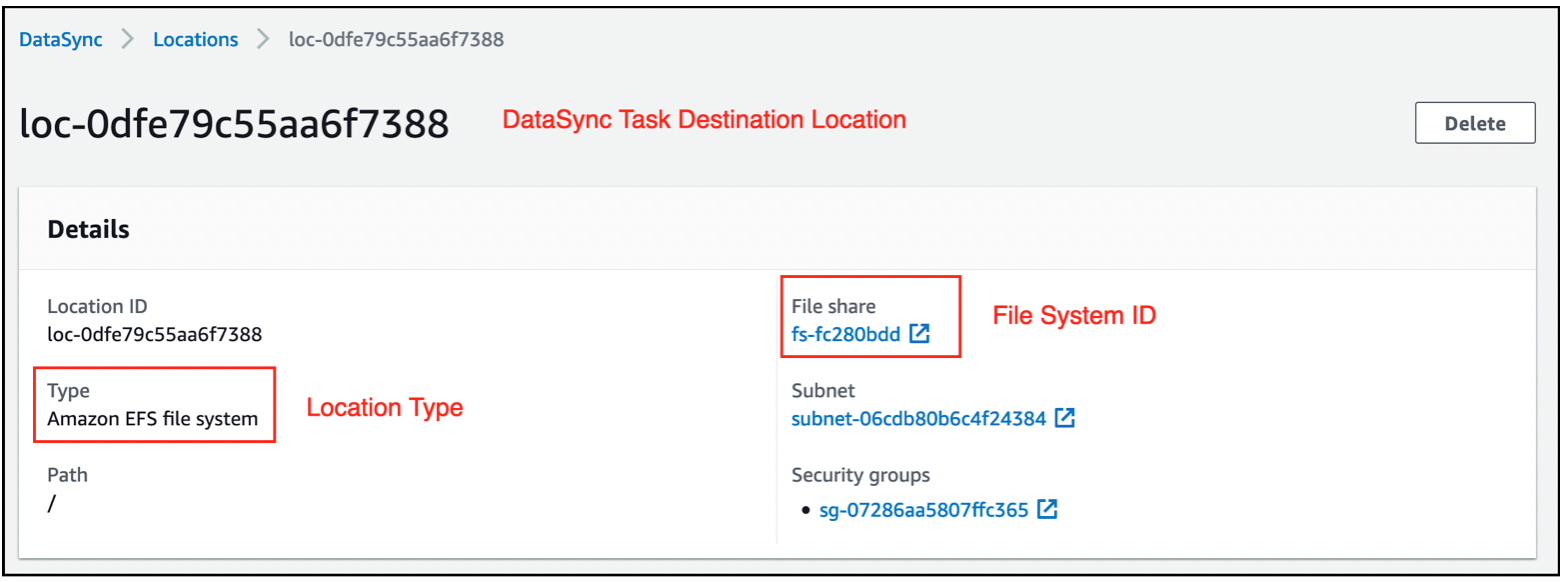This screenshot has height=582, width=1562.
Task: Click the bullet beside the security group entry
Action: pos(806,509)
